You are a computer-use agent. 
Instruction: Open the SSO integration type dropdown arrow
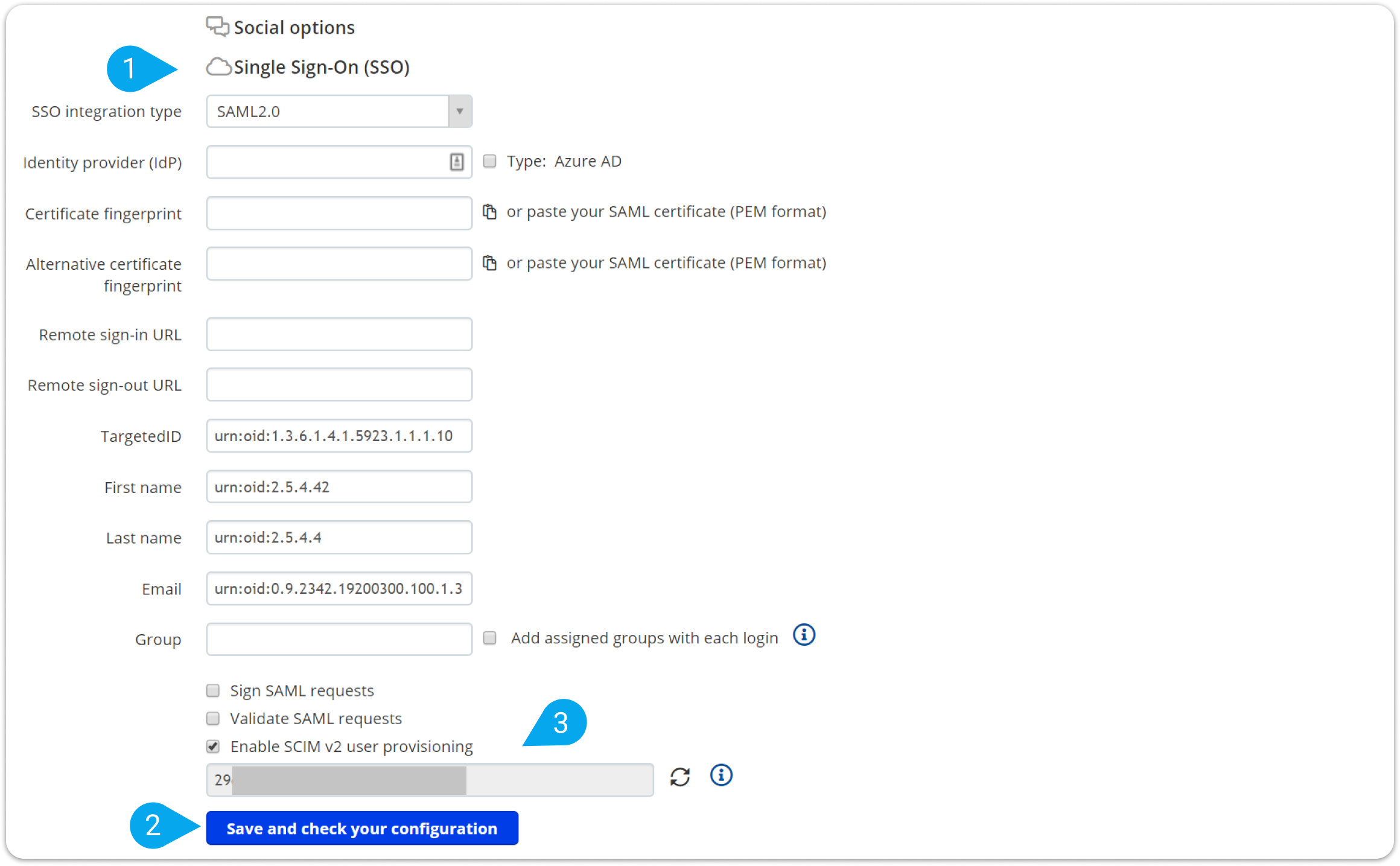(x=460, y=111)
